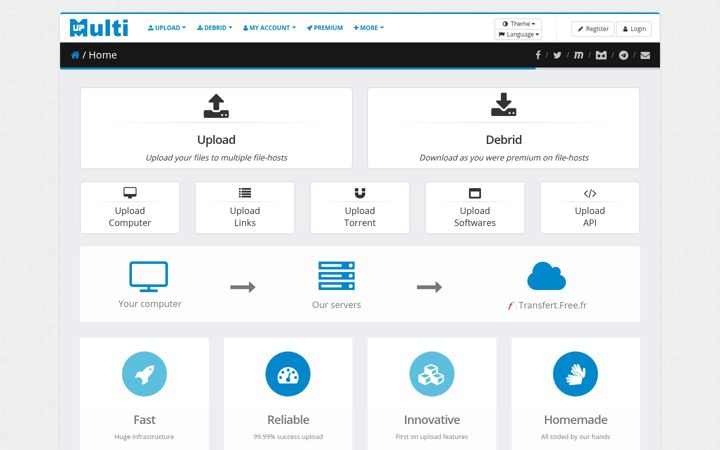Open the Twitter social icon
The height and width of the screenshot is (450, 720).
click(557, 55)
